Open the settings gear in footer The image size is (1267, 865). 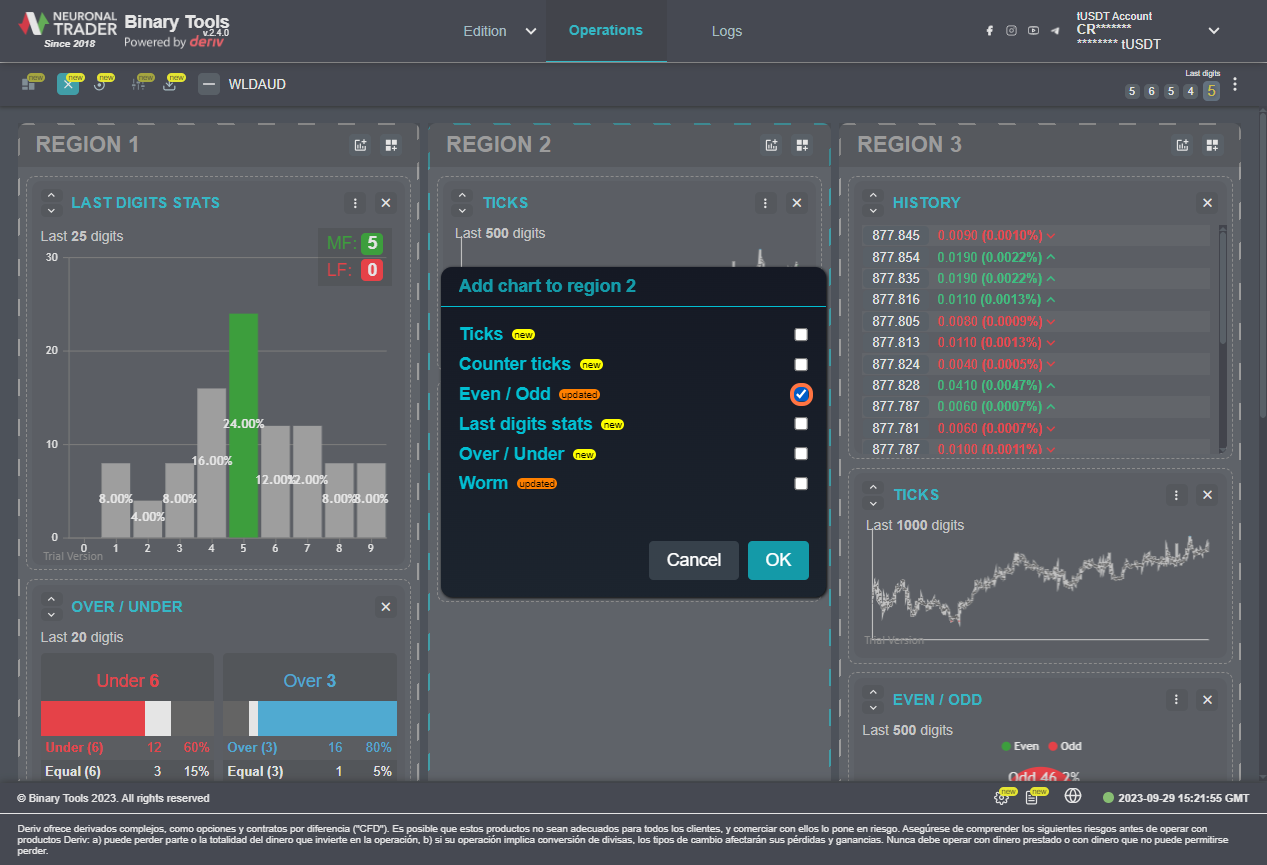click(1001, 797)
